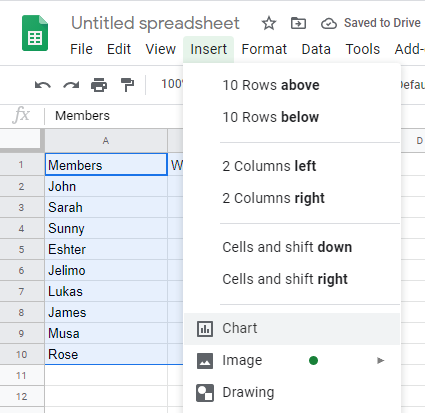Star the Untitled spreadsheet
This screenshot has height=413, width=425.
coord(269,23)
